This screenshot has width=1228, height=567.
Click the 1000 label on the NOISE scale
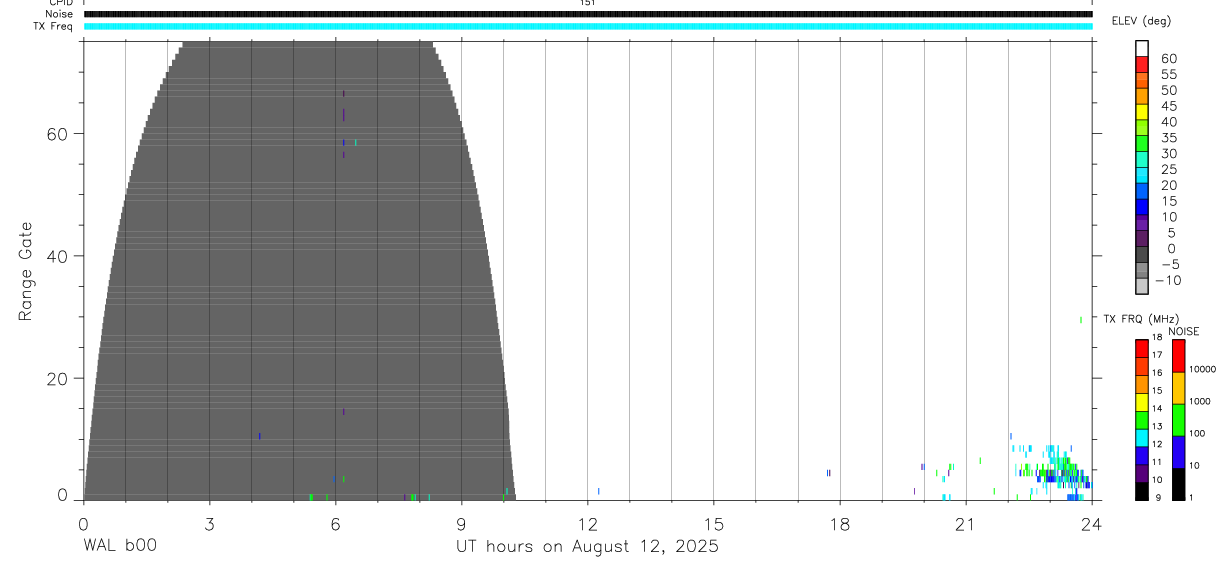(x=1202, y=401)
